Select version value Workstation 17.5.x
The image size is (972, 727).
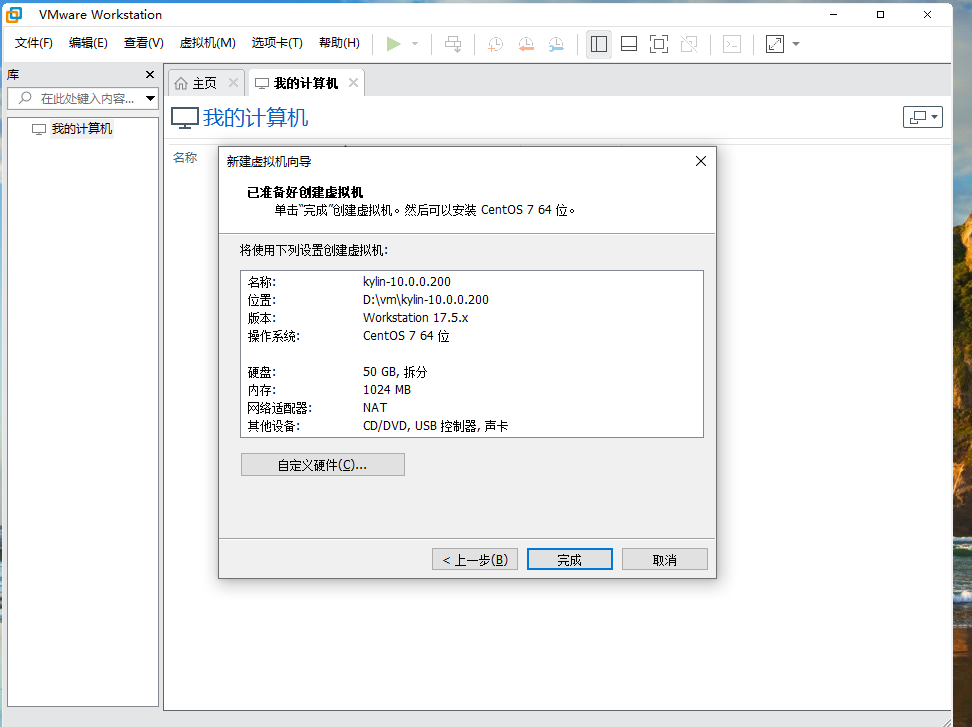click(x=415, y=317)
